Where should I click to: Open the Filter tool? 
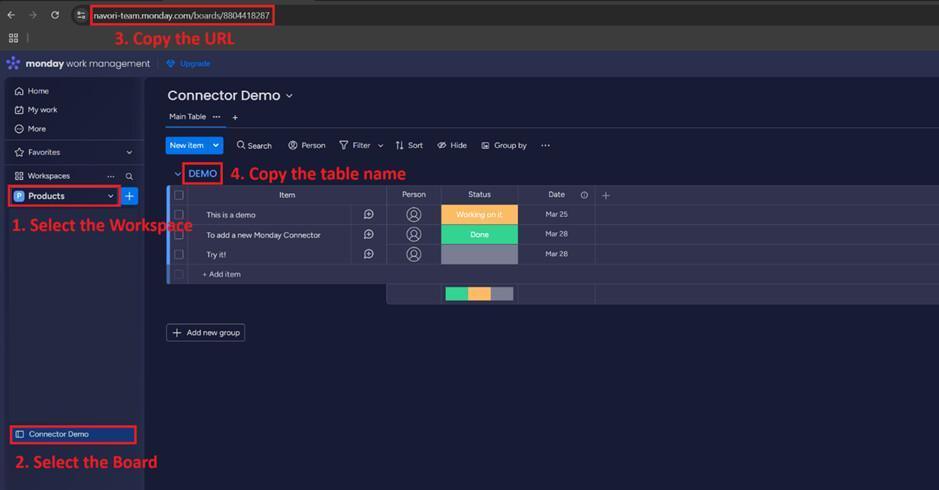(355, 146)
